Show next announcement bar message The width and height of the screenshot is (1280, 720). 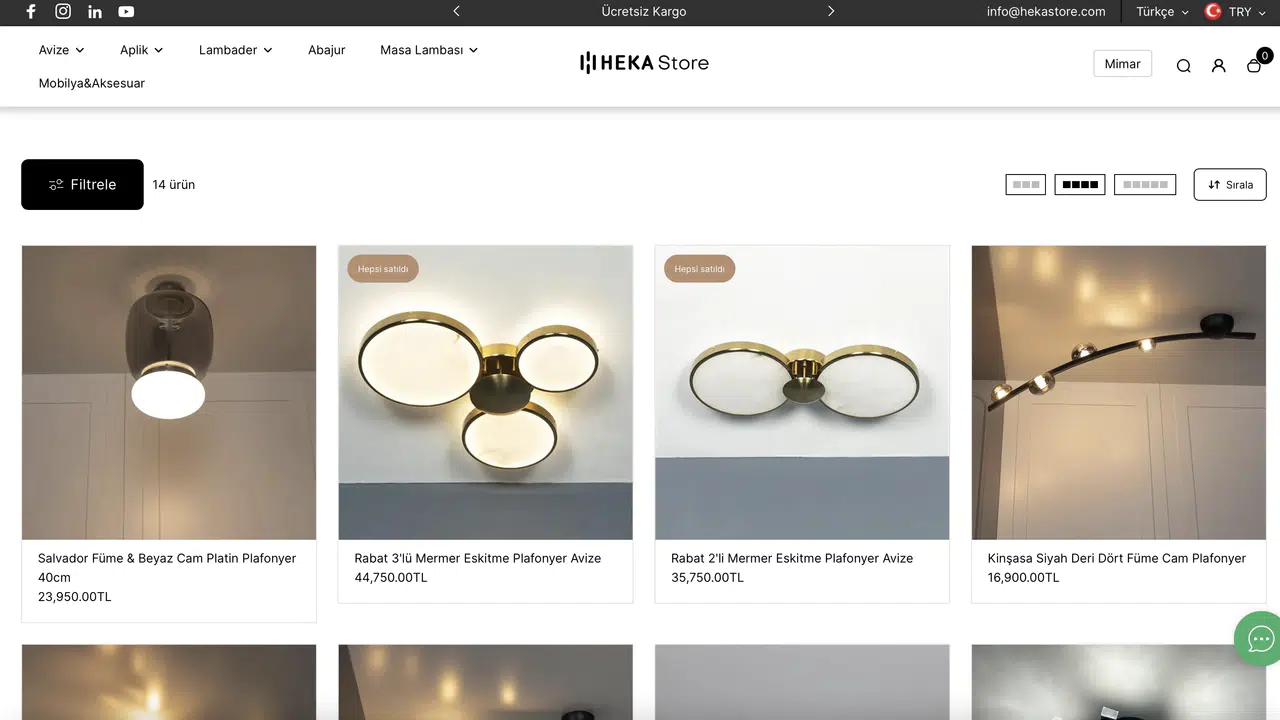pyautogui.click(x=830, y=12)
